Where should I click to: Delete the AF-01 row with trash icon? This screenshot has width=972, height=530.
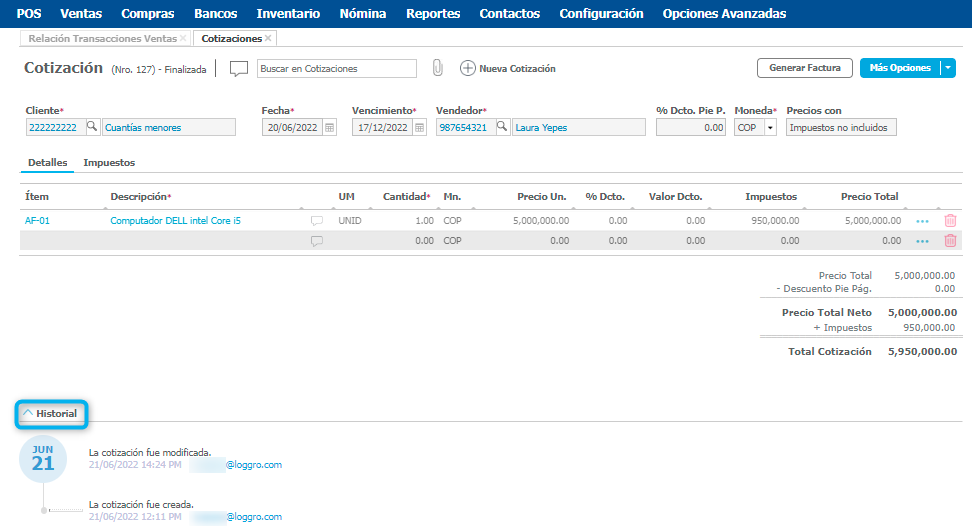(950, 220)
